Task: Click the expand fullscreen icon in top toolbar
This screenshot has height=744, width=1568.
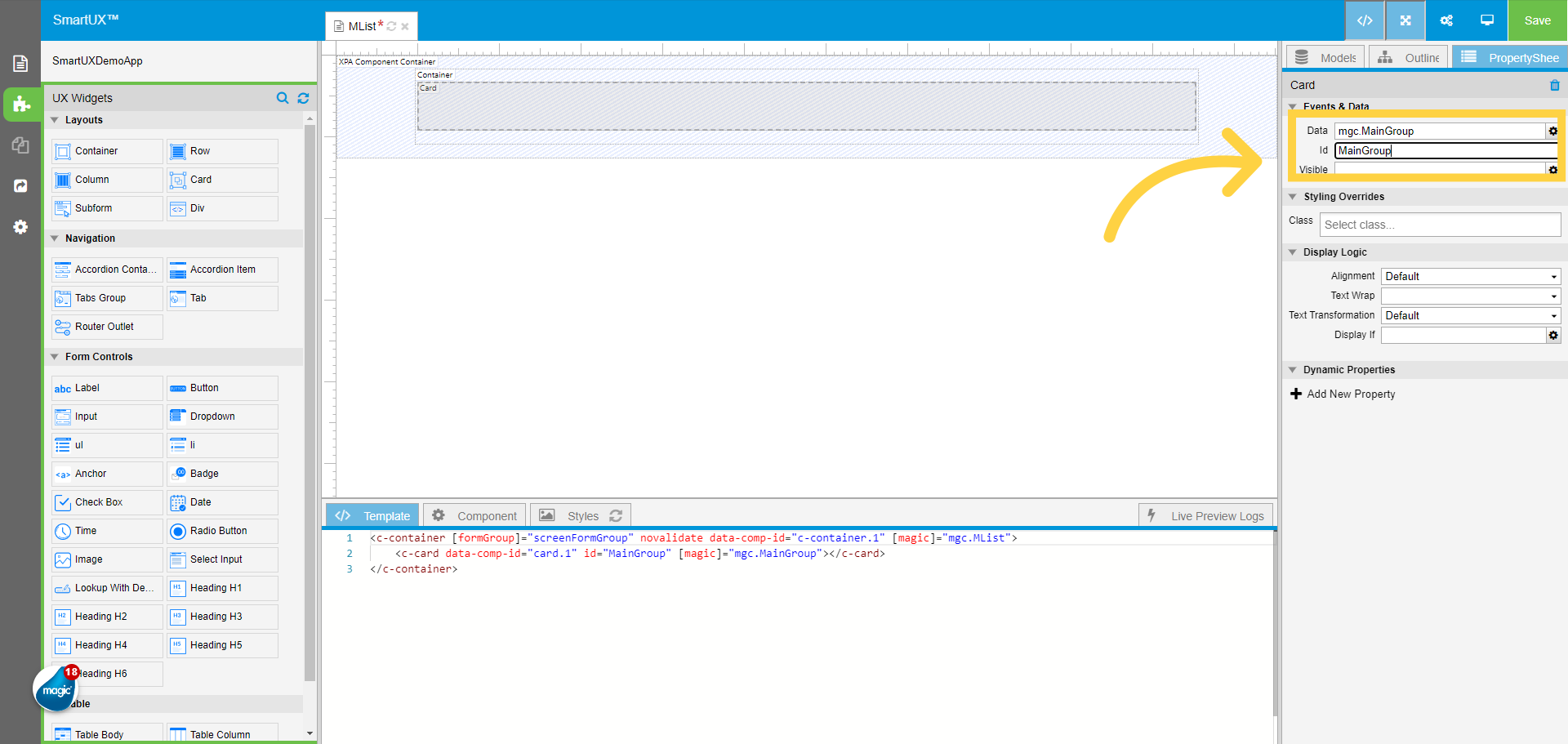Action: pos(1405,20)
